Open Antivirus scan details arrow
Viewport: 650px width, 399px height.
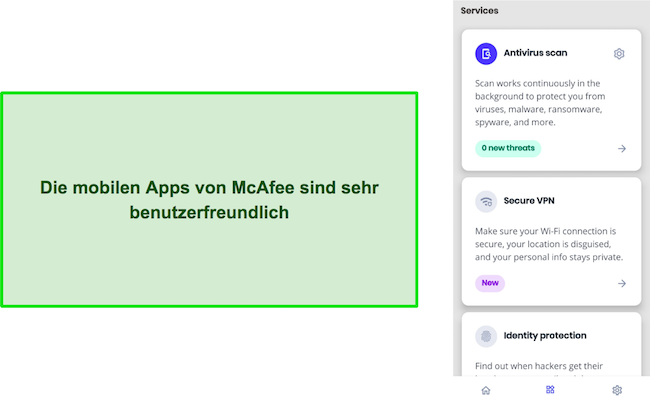pos(622,148)
